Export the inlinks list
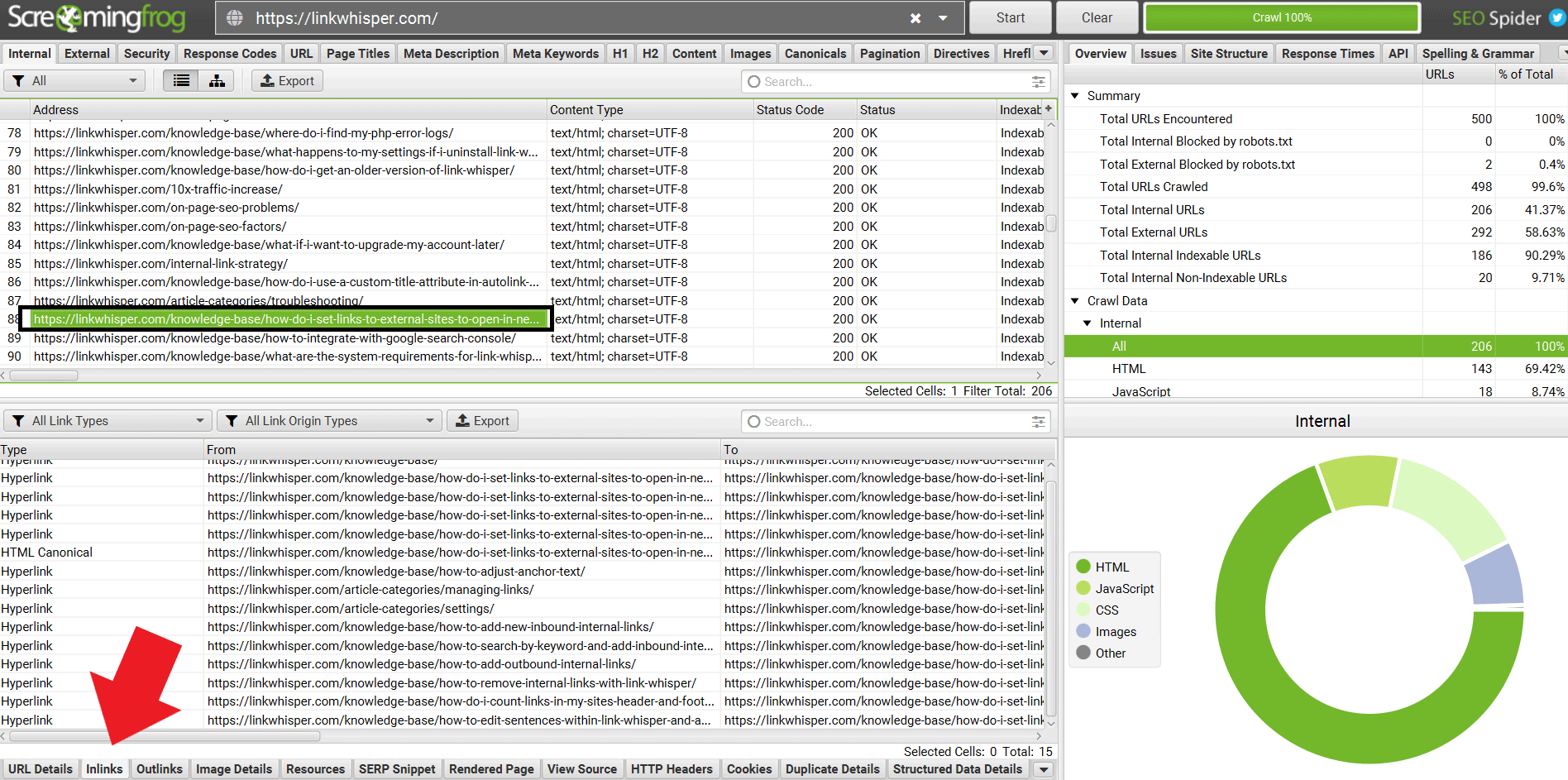Screen dimensions: 1568x780 click(483, 421)
